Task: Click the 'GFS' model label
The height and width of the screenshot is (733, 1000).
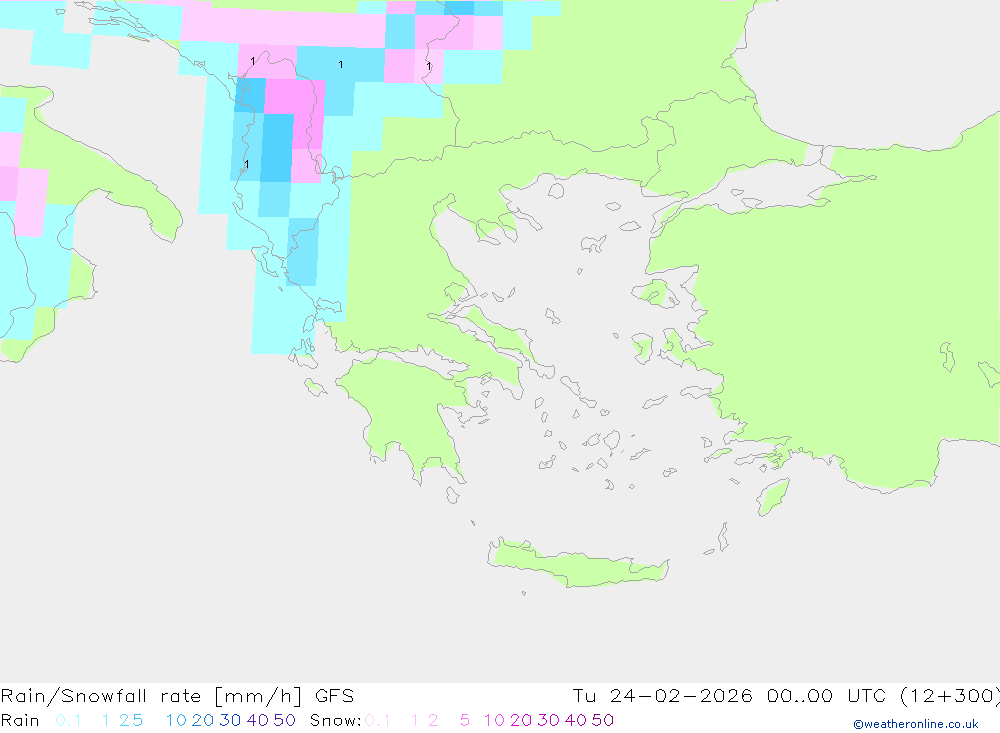Action: [334, 696]
